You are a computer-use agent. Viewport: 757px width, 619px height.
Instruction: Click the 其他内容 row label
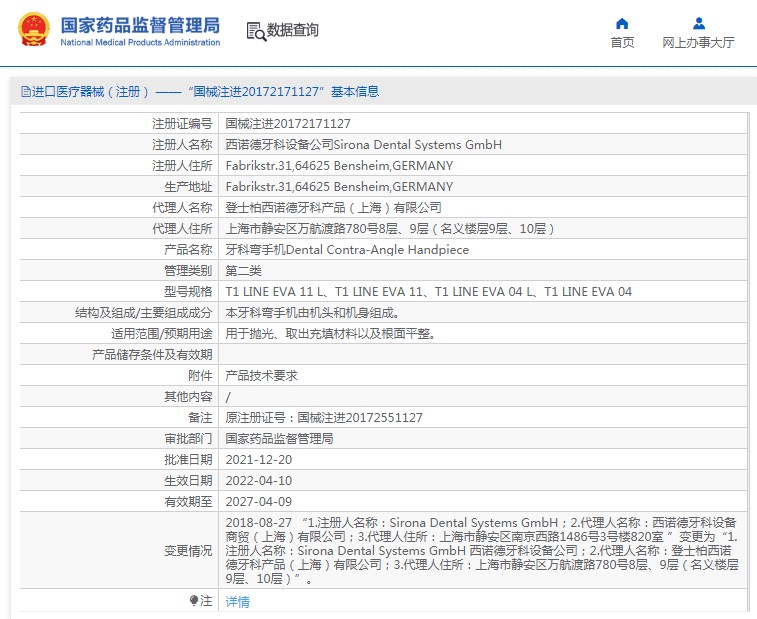pyautogui.click(x=188, y=397)
